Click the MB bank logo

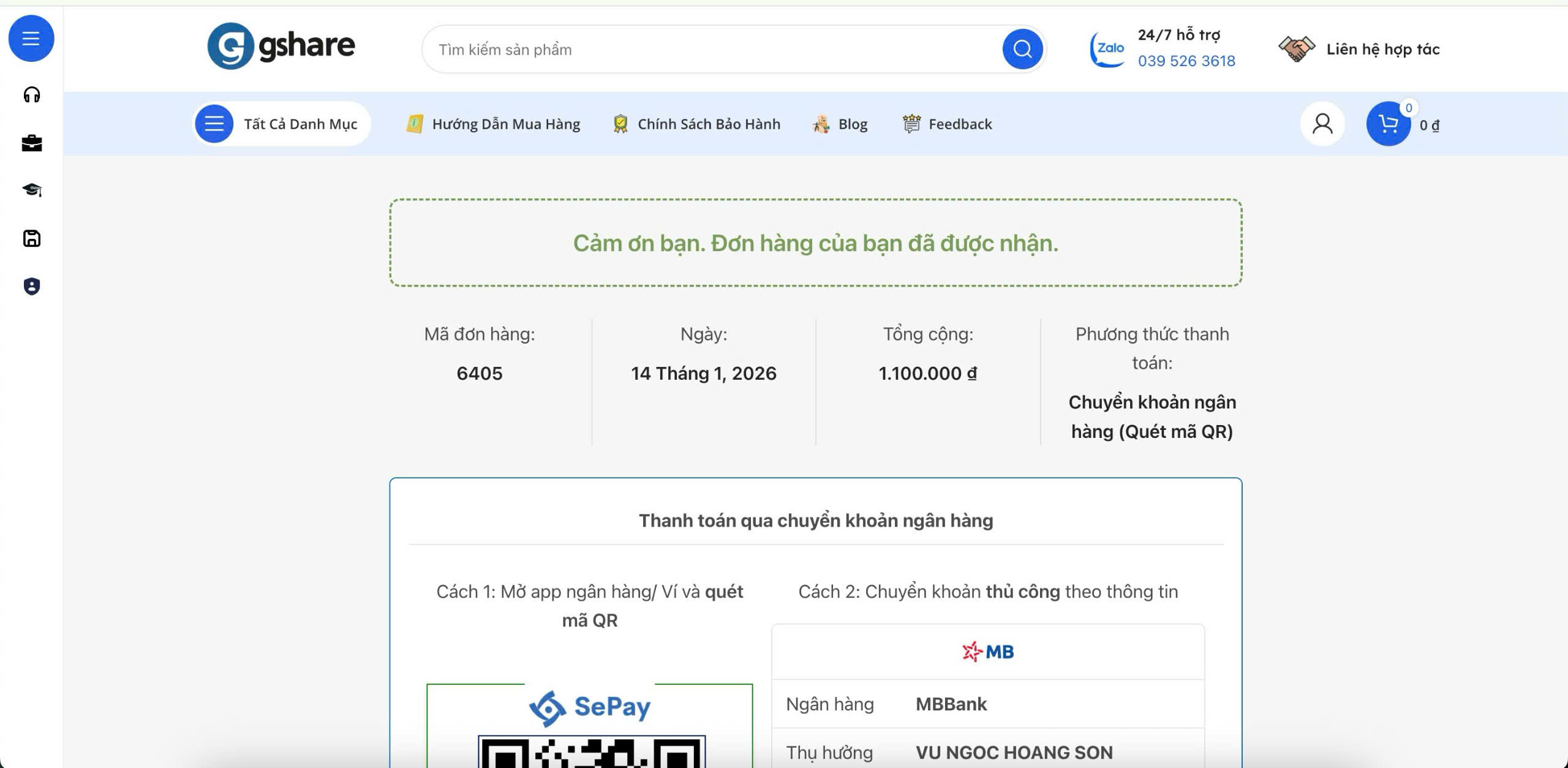(x=988, y=652)
